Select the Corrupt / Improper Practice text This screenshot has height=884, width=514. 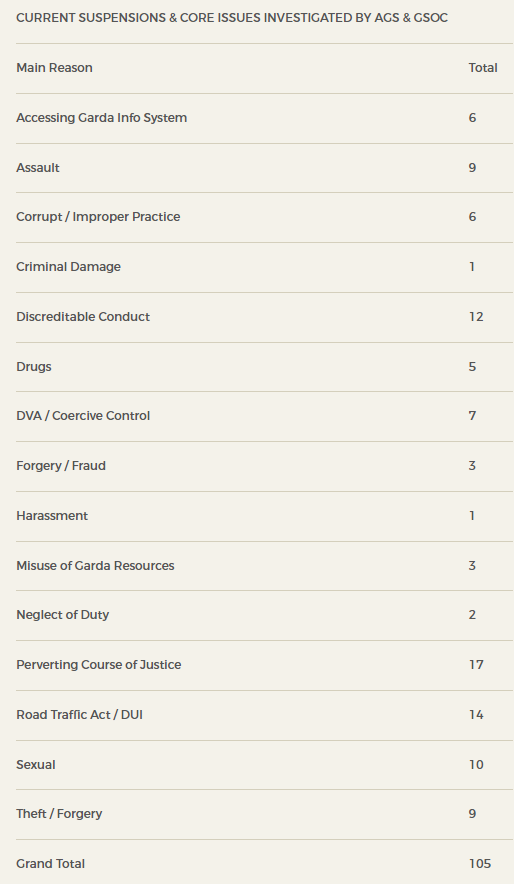point(98,217)
